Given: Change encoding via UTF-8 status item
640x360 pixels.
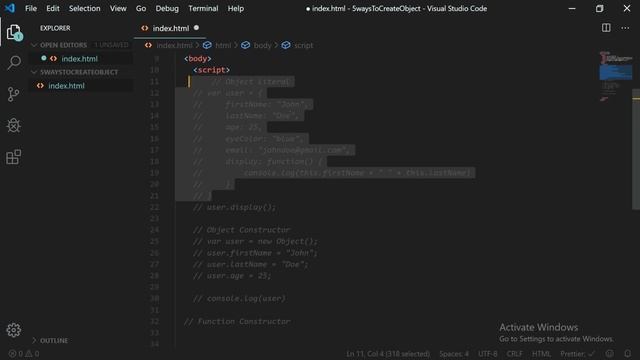Looking at the screenshot, I should tap(487, 353).
